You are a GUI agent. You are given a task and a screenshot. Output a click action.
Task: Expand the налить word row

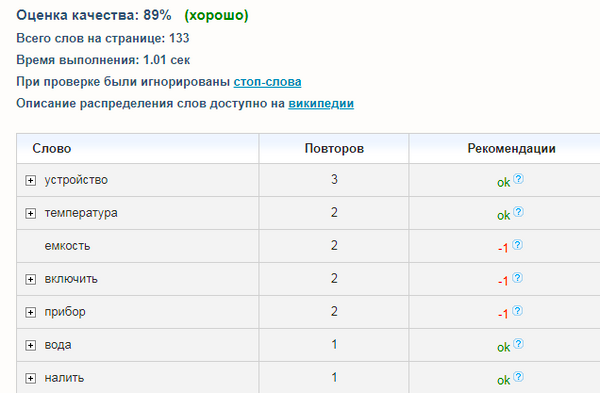[x=31, y=378]
